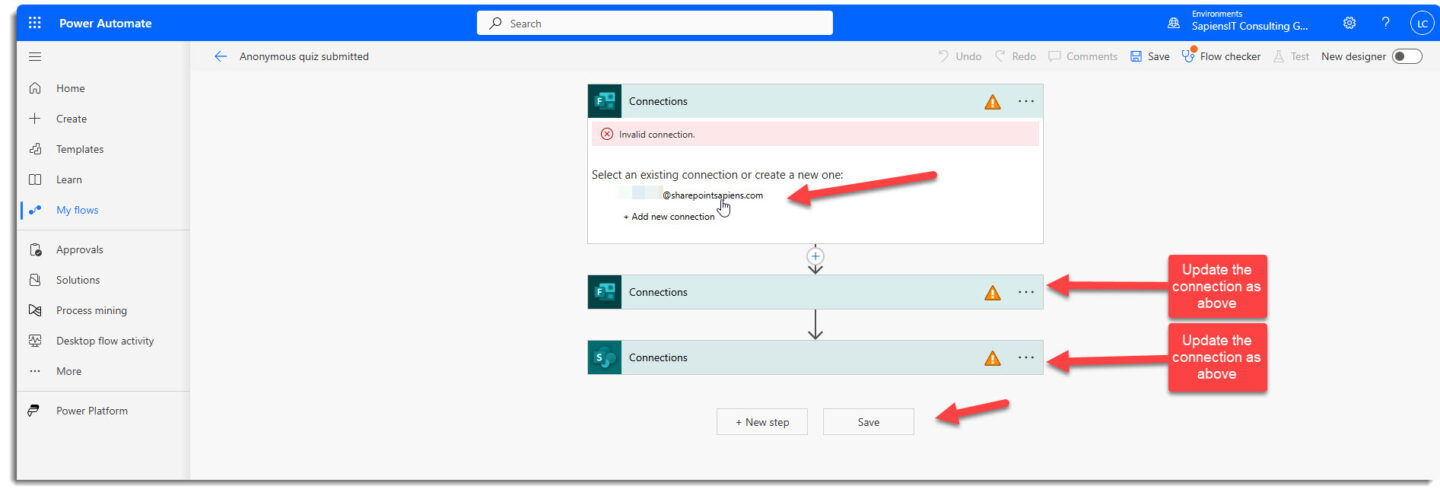Click the Add new connection link
Viewport: 1440px width, 492px height.
(x=669, y=217)
